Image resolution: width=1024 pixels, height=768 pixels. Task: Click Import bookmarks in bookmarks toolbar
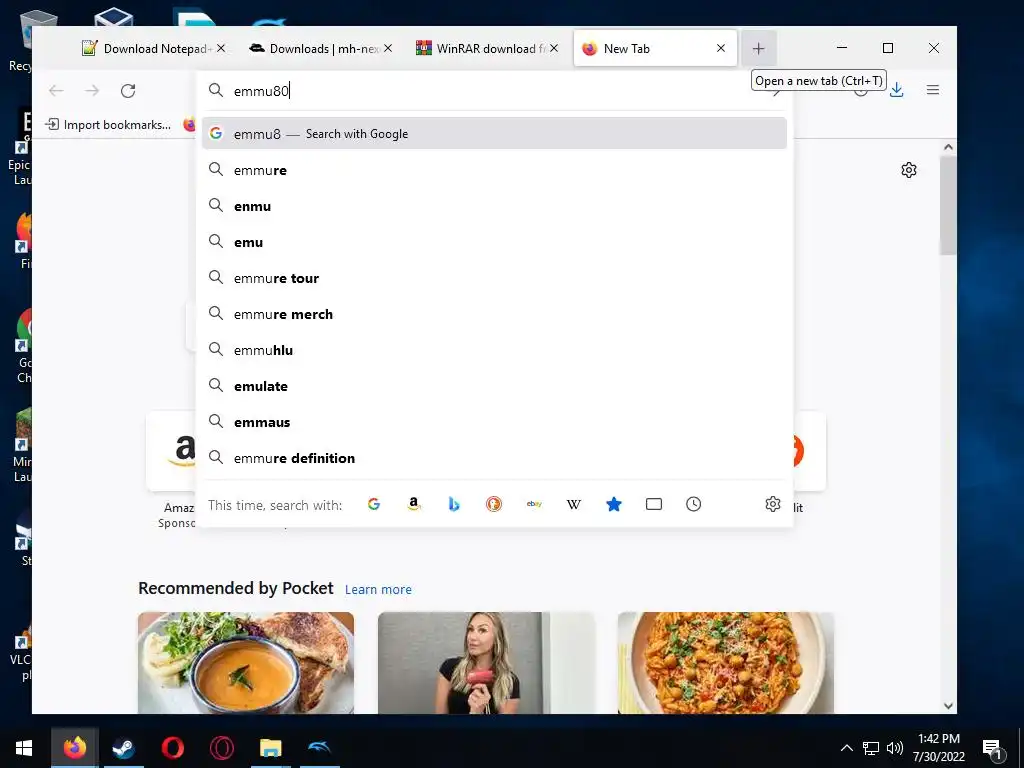click(x=108, y=125)
